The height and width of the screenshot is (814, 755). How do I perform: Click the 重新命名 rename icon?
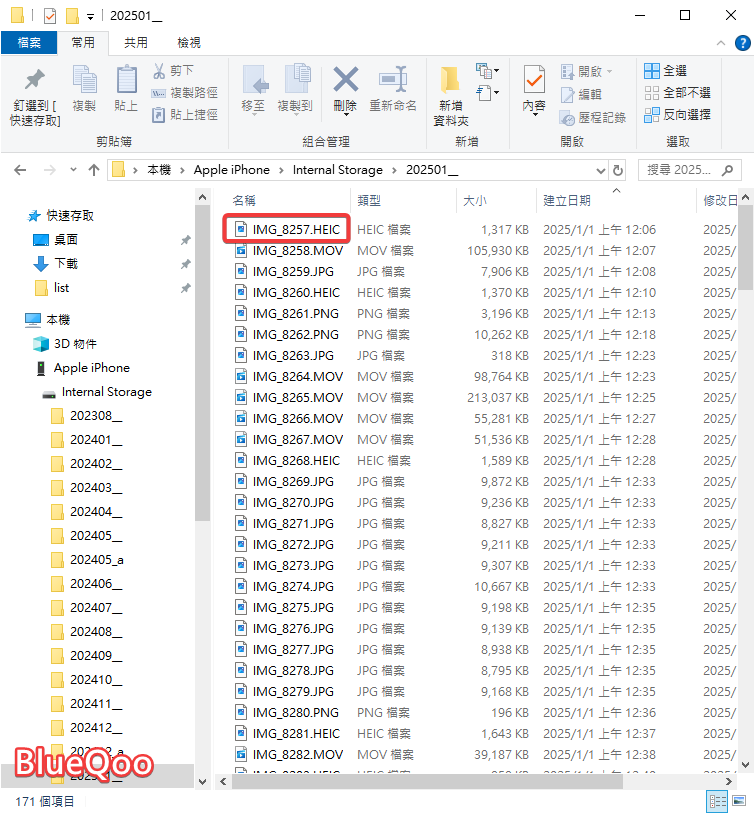click(x=392, y=80)
